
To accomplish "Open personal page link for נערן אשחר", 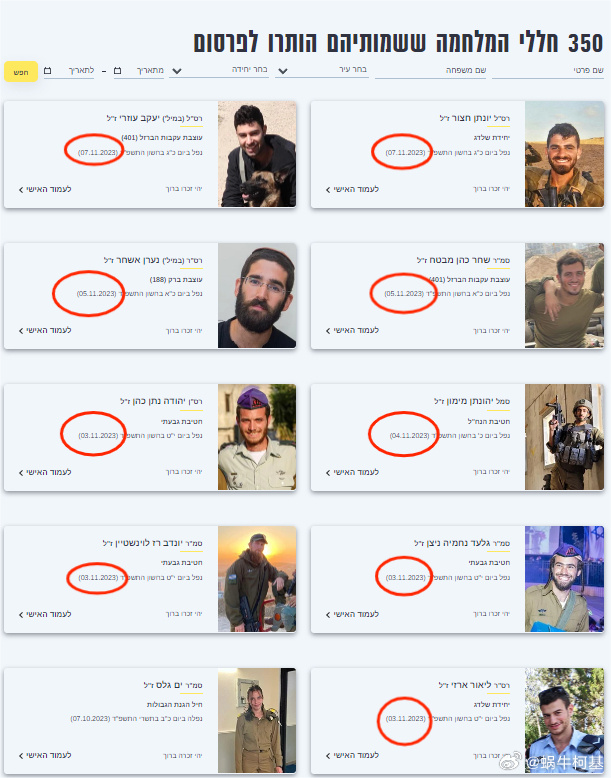I will [45, 330].
